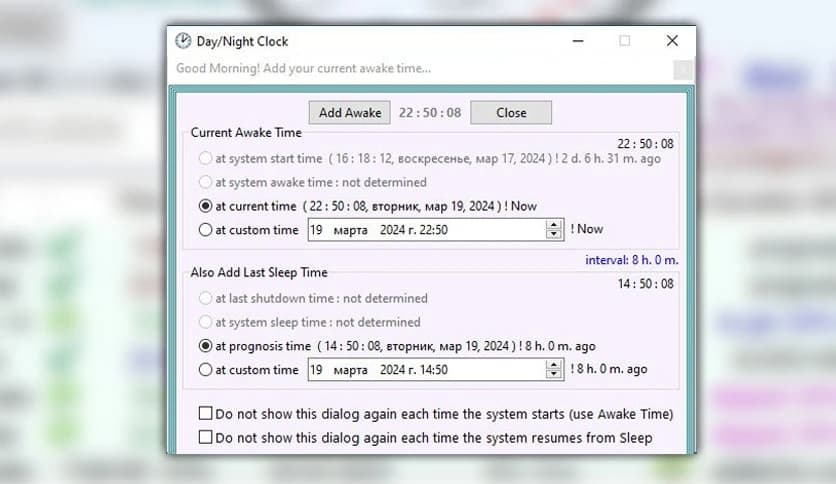Viewport: 836px width, 484px height.
Task: Select sleep at prognosis time option
Action: point(205,346)
